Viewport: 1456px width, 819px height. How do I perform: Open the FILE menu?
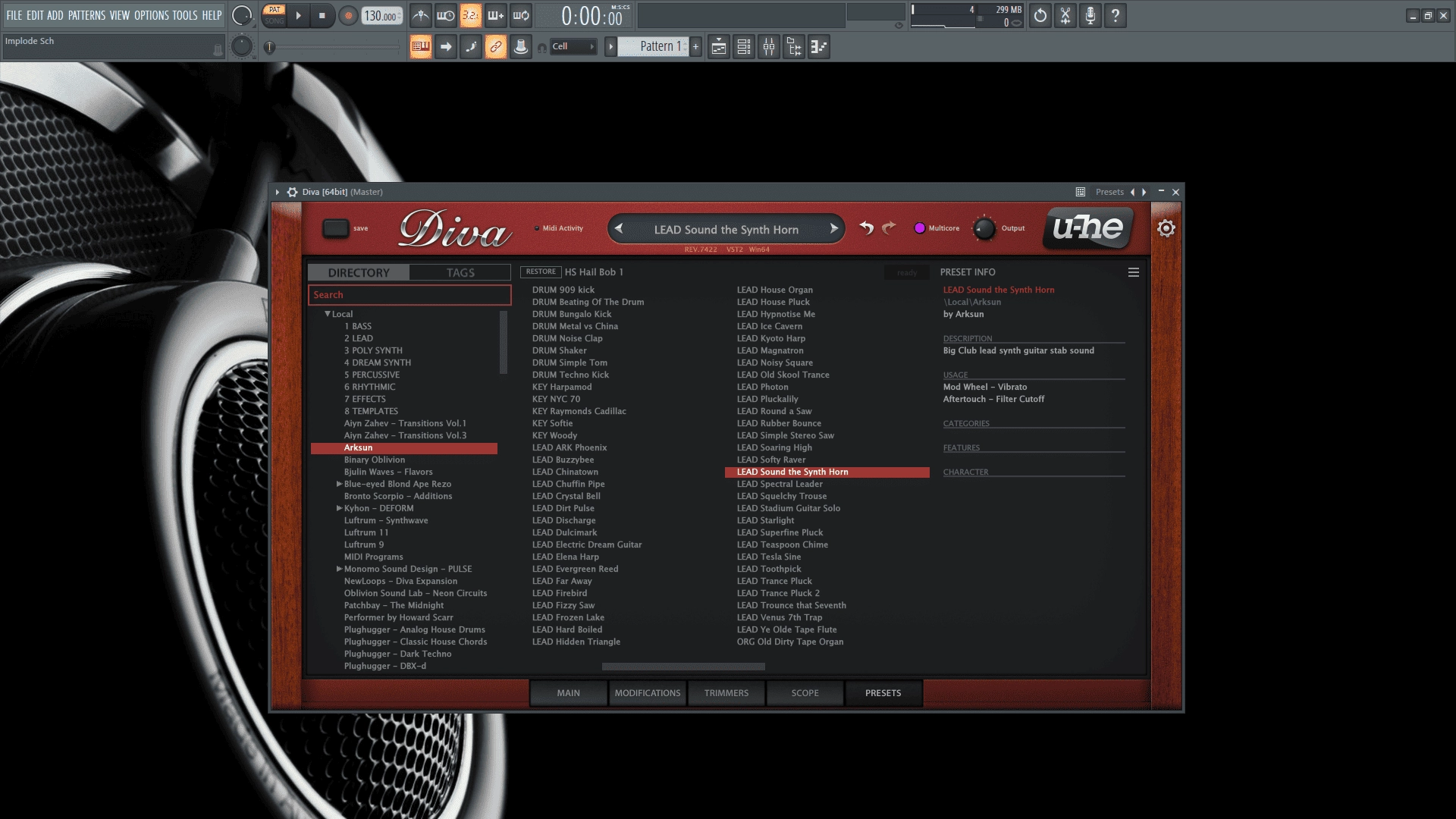pos(14,15)
